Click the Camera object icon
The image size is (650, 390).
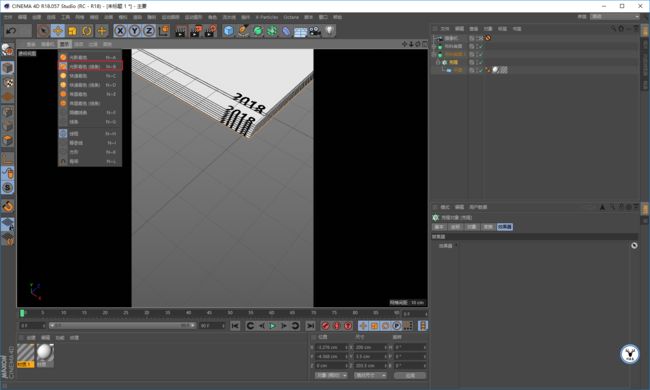tap(315, 31)
